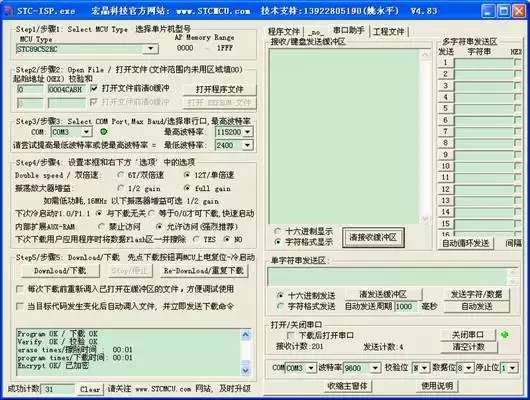Click the STC-ISP app icon in title bar
530x400 pixels.
click(8, 11)
